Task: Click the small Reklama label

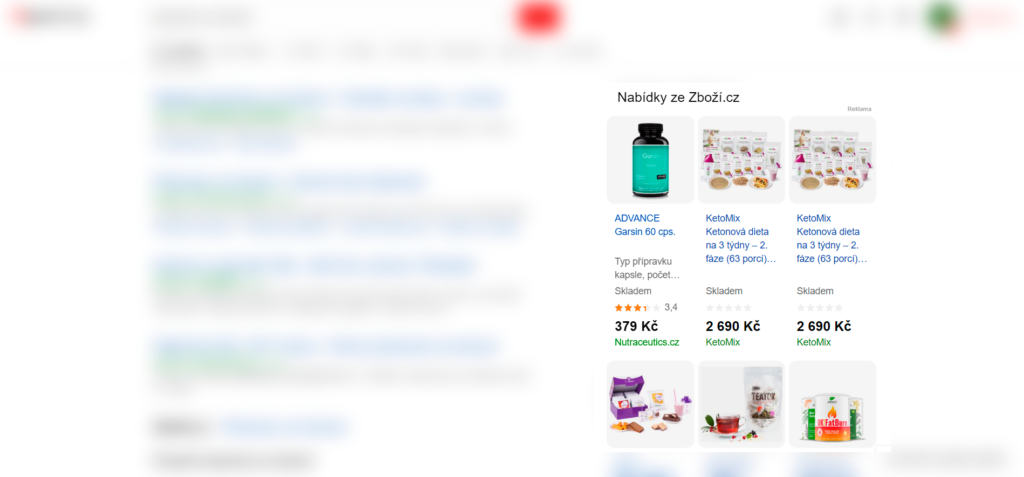Action: pyautogui.click(x=859, y=109)
